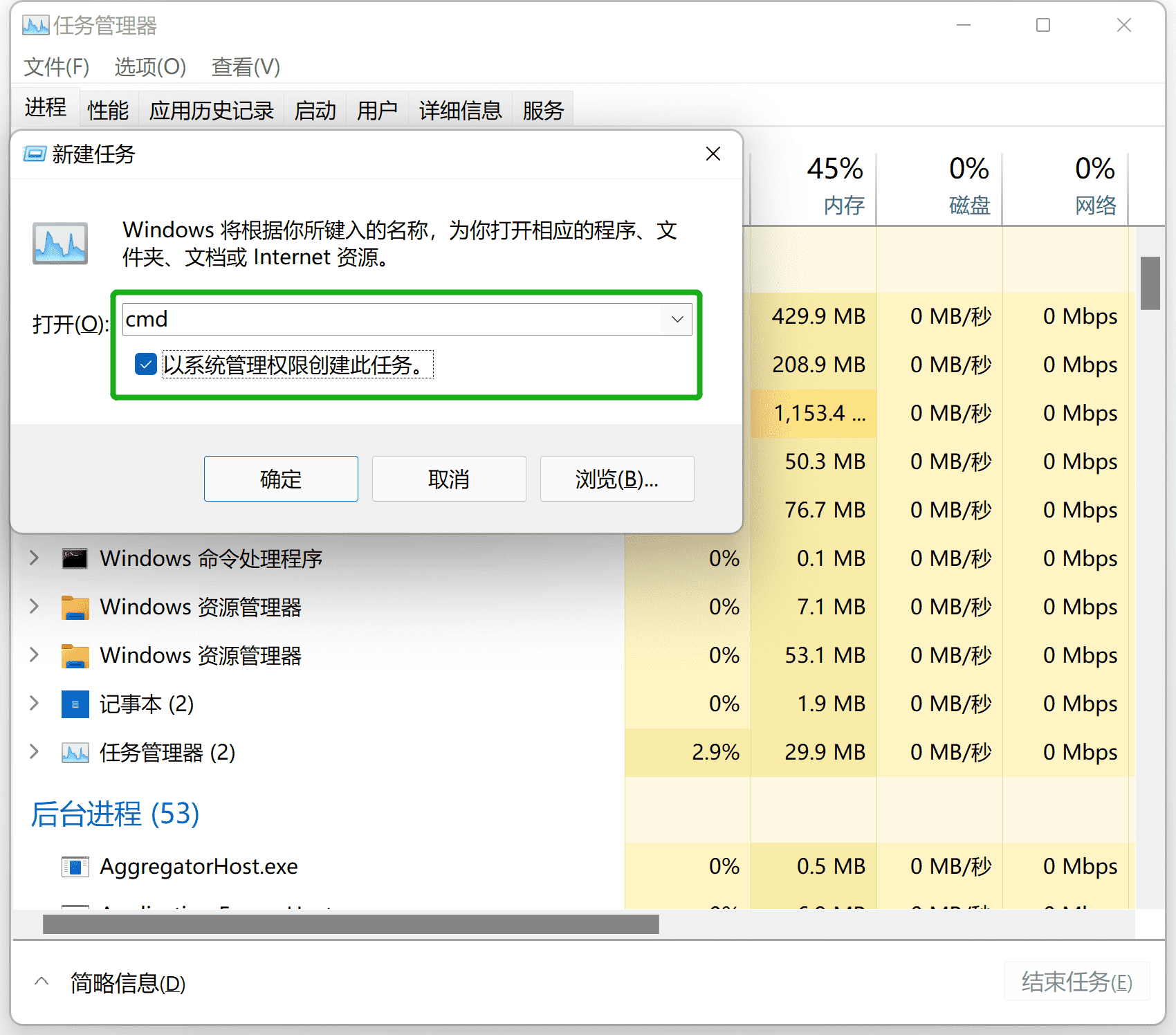Select the Windows 命令处理程序 console icon
Viewport: 1176px width, 1035px height.
[x=75, y=558]
